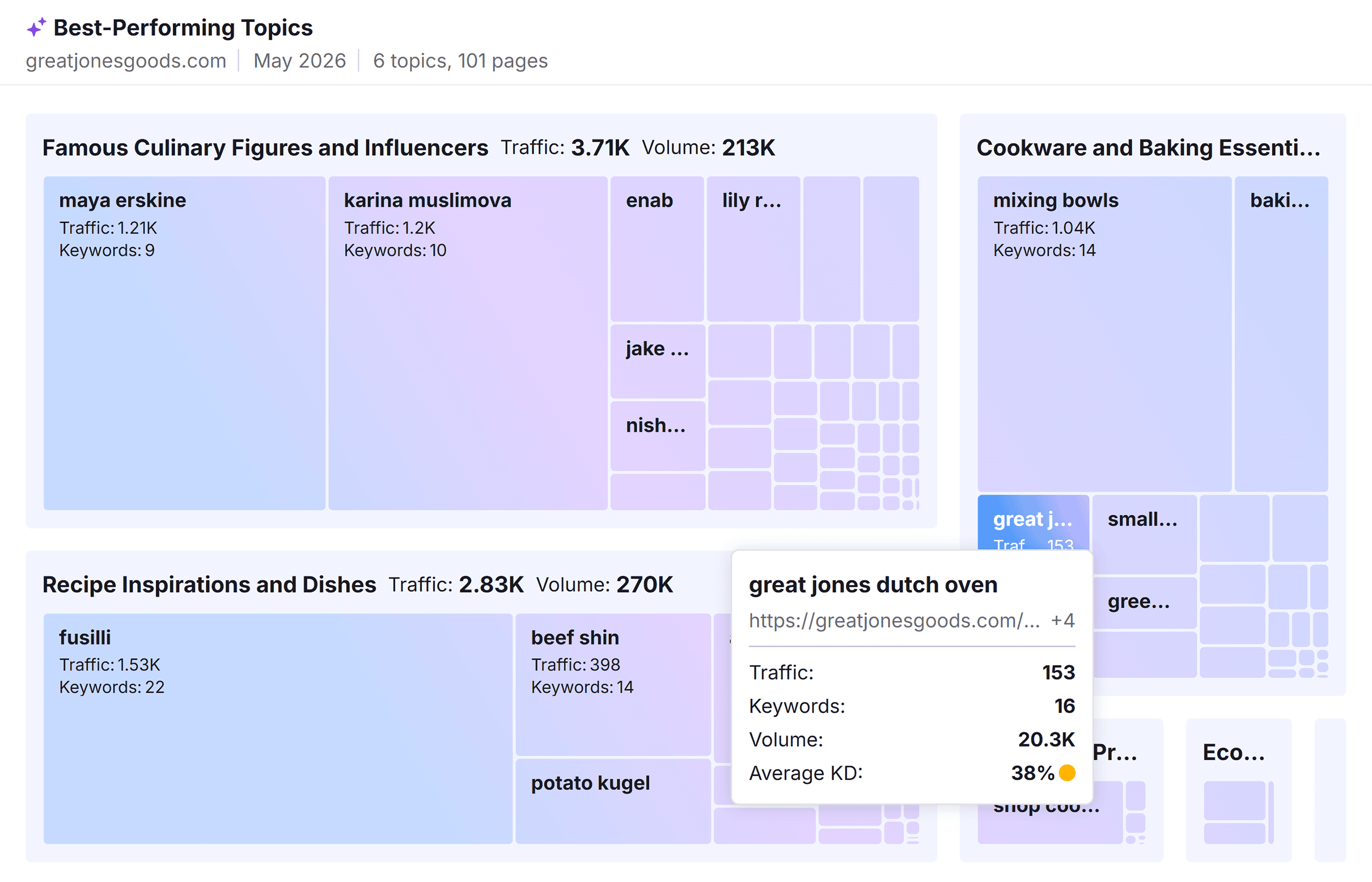The width and height of the screenshot is (1372, 882).
Task: Click the Average KD value 38%
Action: pyautogui.click(x=1033, y=773)
